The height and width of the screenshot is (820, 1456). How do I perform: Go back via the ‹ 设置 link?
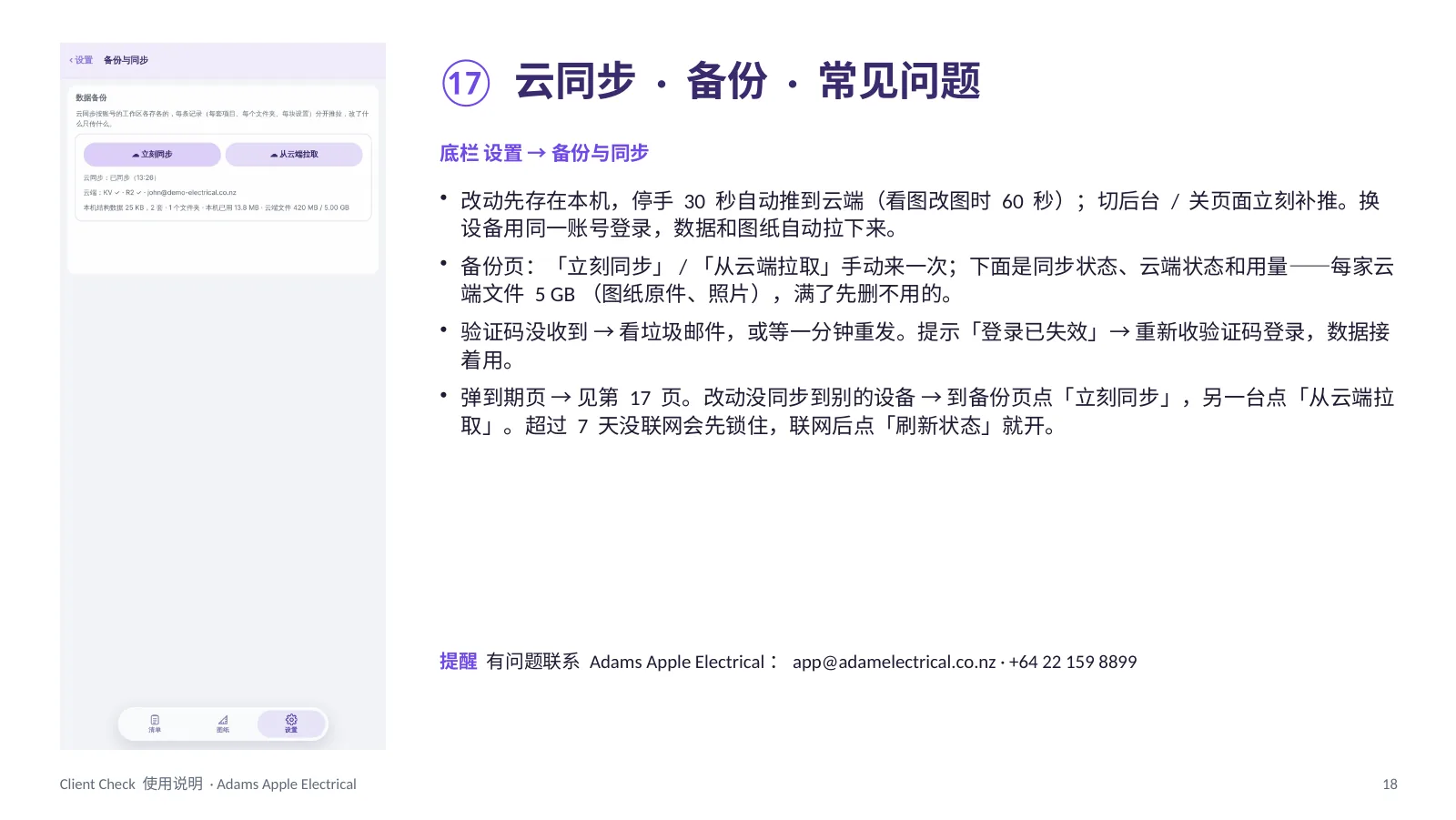pos(81,60)
